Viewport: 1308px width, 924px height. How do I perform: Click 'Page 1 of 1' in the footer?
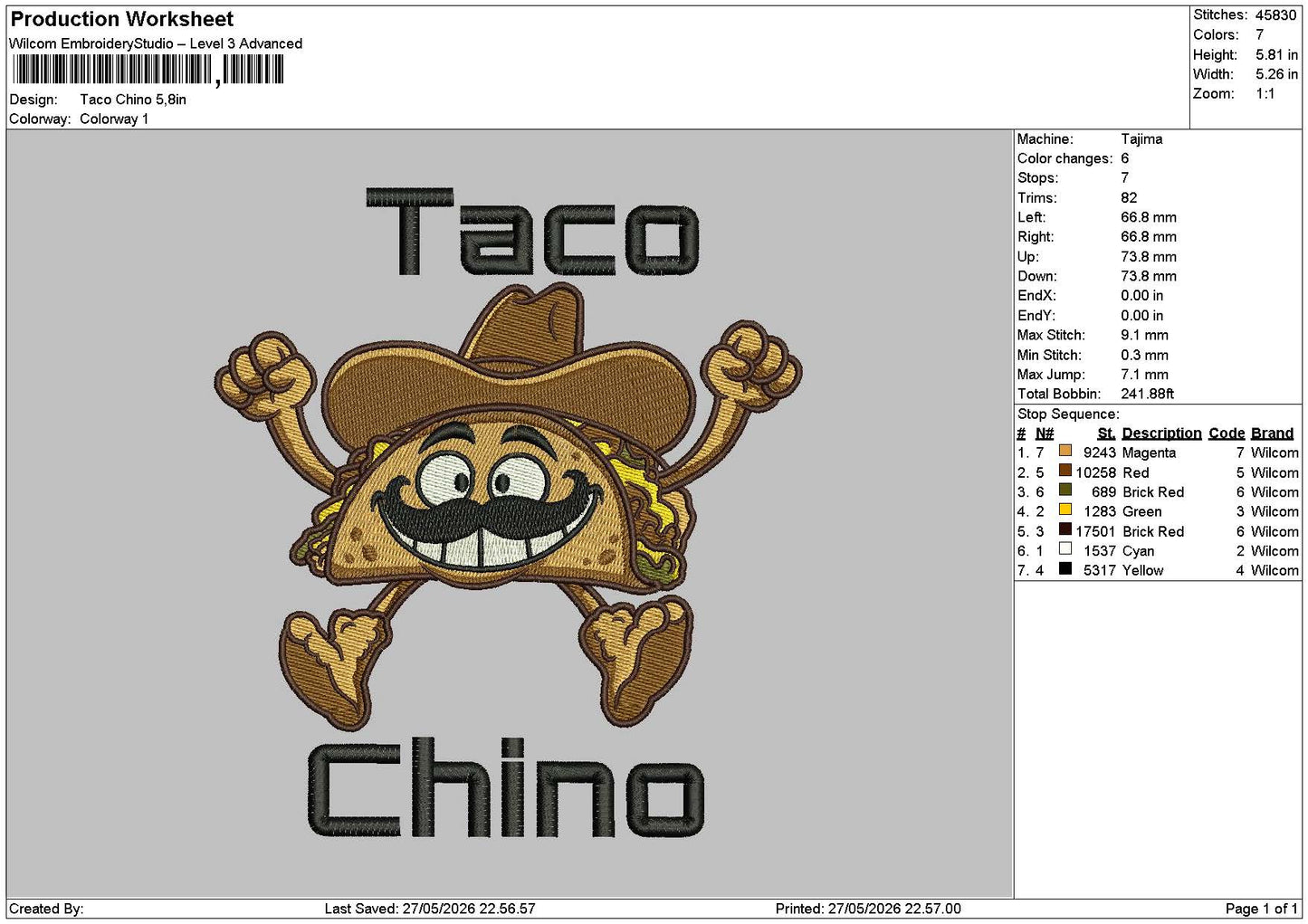click(x=1261, y=909)
